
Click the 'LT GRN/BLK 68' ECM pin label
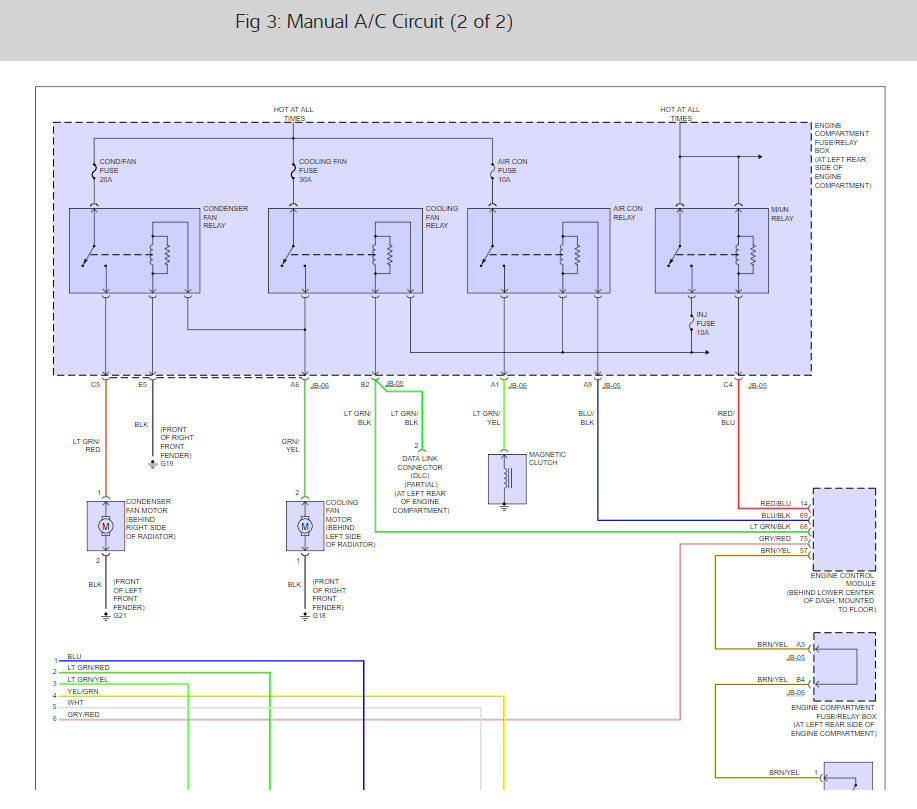[778, 527]
